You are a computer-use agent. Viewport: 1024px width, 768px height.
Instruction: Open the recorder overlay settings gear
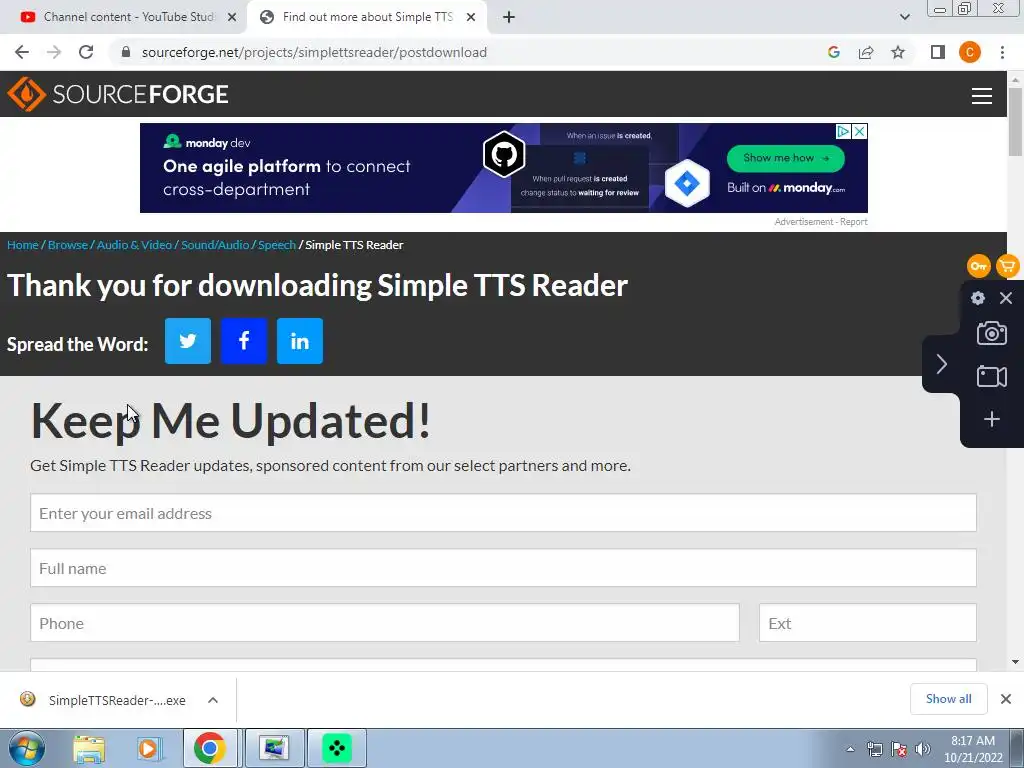978,298
